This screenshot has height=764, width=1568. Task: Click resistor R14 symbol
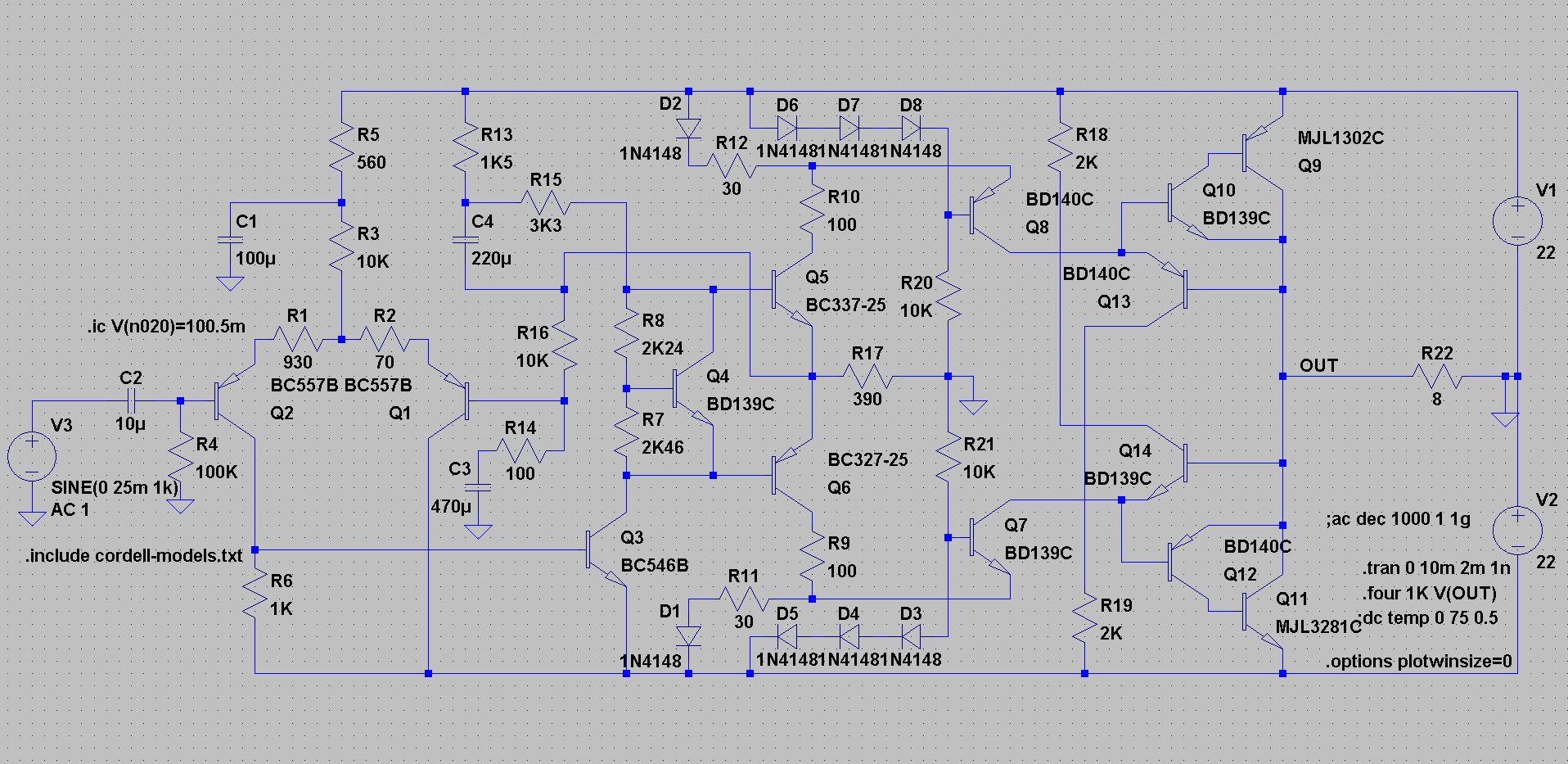520,450
